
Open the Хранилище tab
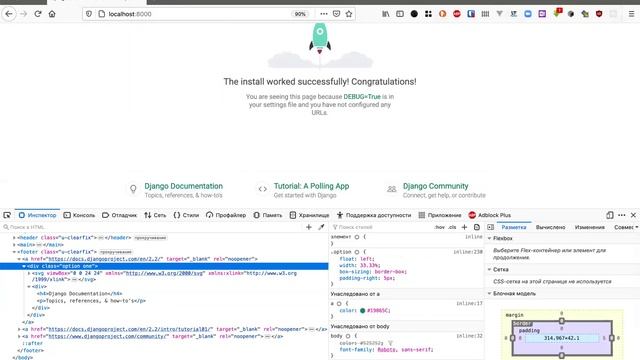(x=309, y=215)
